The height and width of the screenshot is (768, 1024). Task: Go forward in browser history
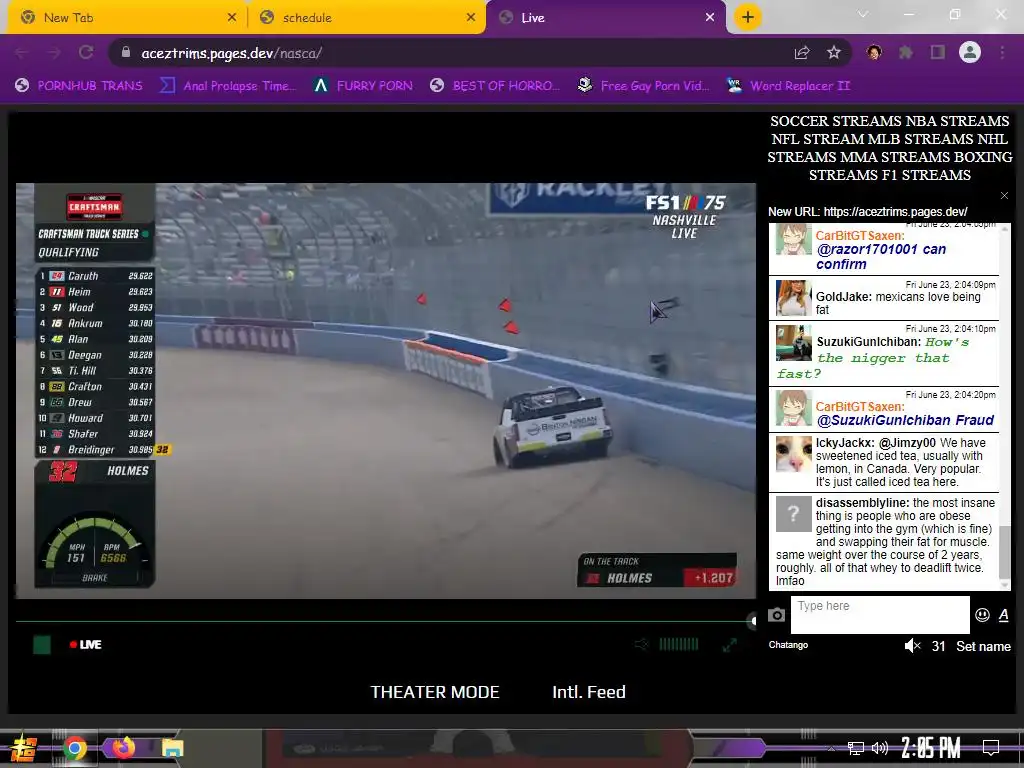(x=54, y=53)
